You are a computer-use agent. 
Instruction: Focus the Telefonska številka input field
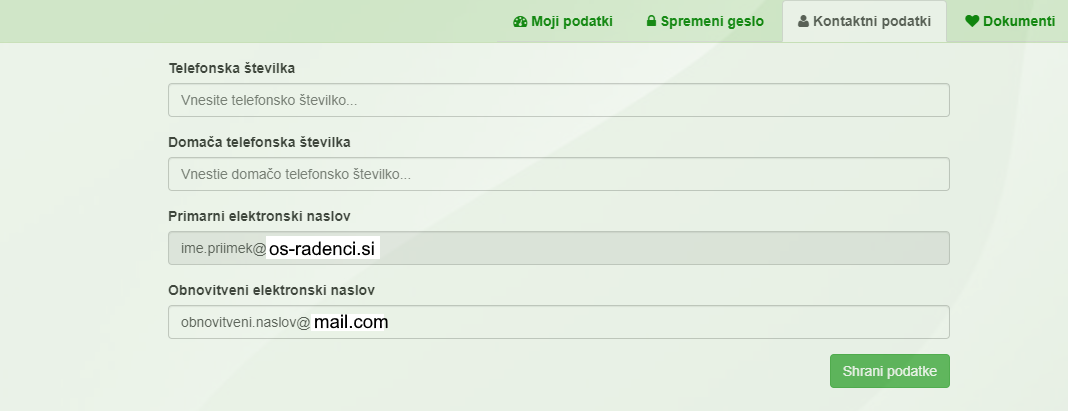(558, 100)
